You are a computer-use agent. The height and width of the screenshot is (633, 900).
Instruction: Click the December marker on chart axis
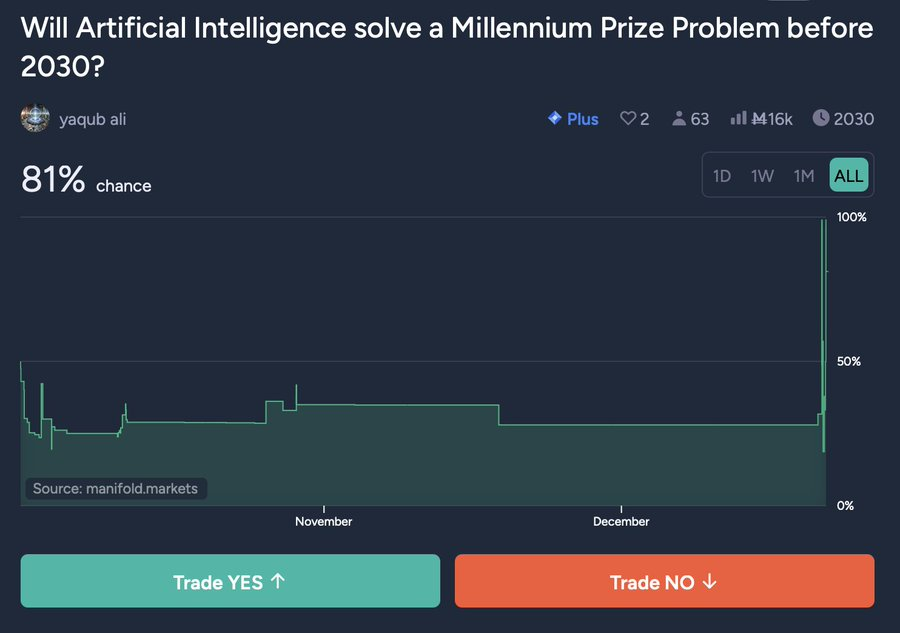tap(621, 521)
